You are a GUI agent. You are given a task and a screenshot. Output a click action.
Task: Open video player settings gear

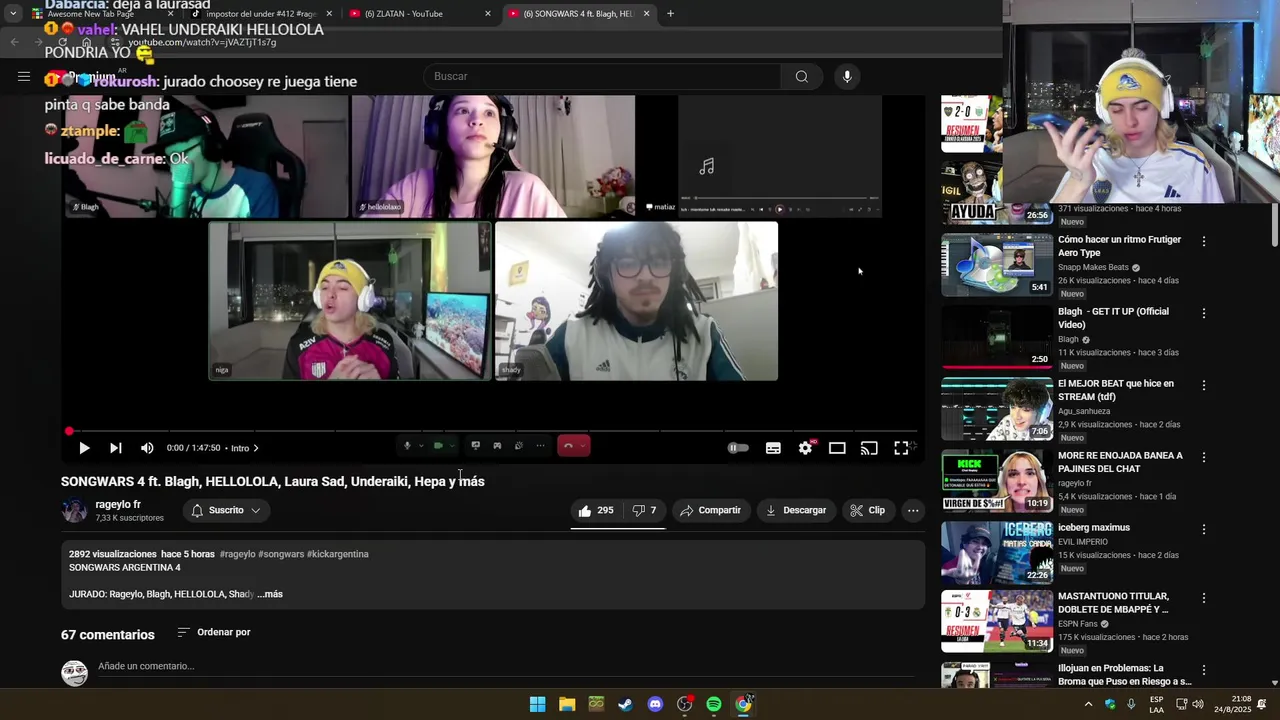(x=805, y=448)
